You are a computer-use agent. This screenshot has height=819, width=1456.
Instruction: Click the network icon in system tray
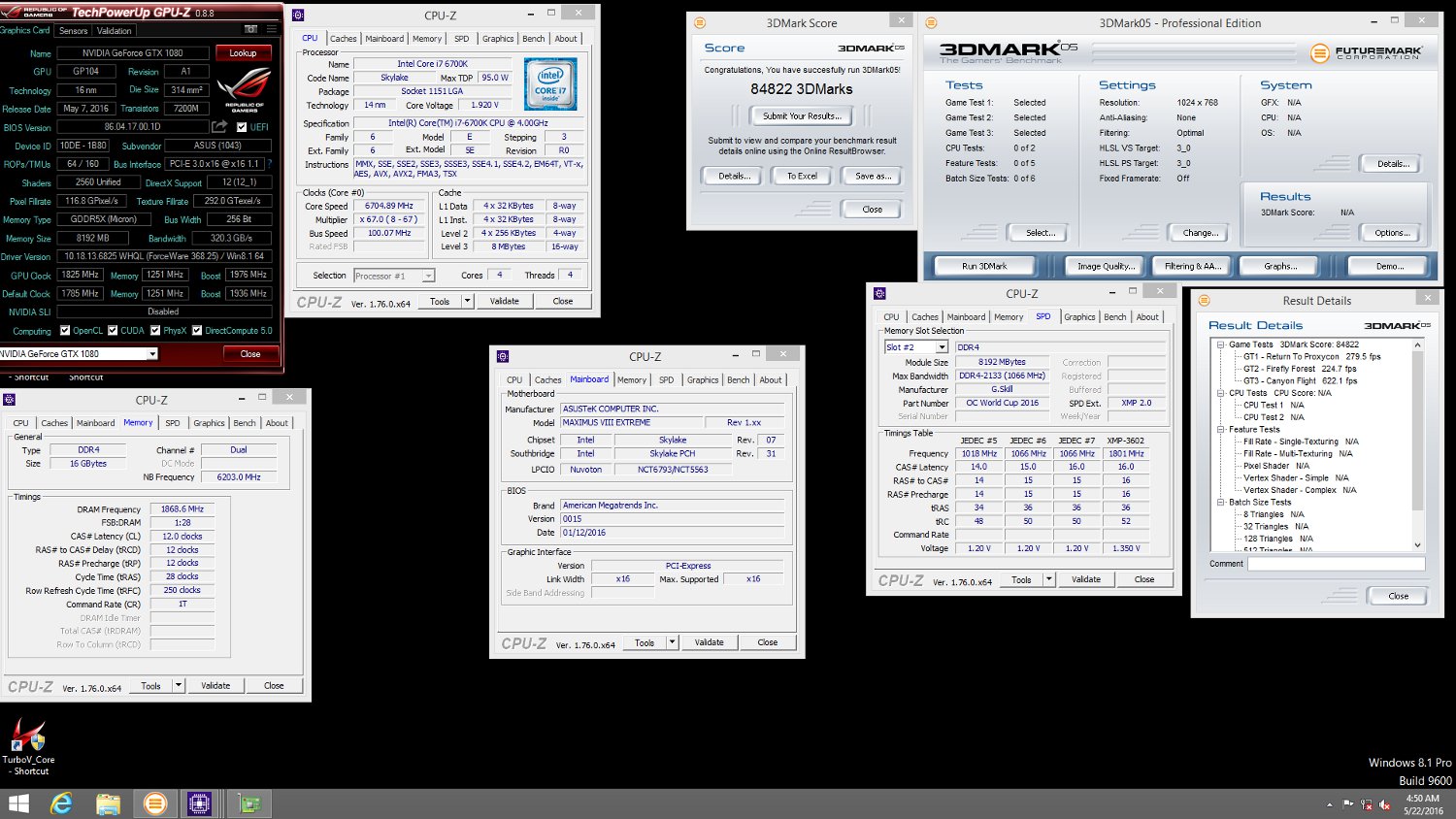click(x=1366, y=804)
